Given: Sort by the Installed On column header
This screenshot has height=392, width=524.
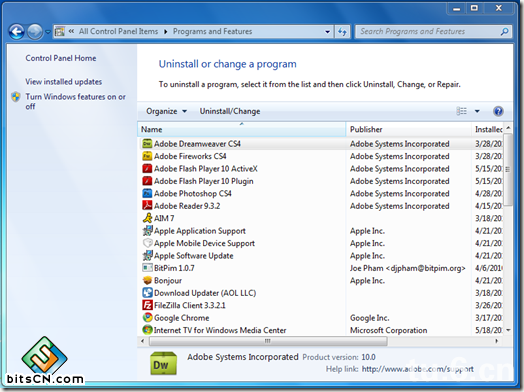Looking at the screenshot, I should click(487, 129).
